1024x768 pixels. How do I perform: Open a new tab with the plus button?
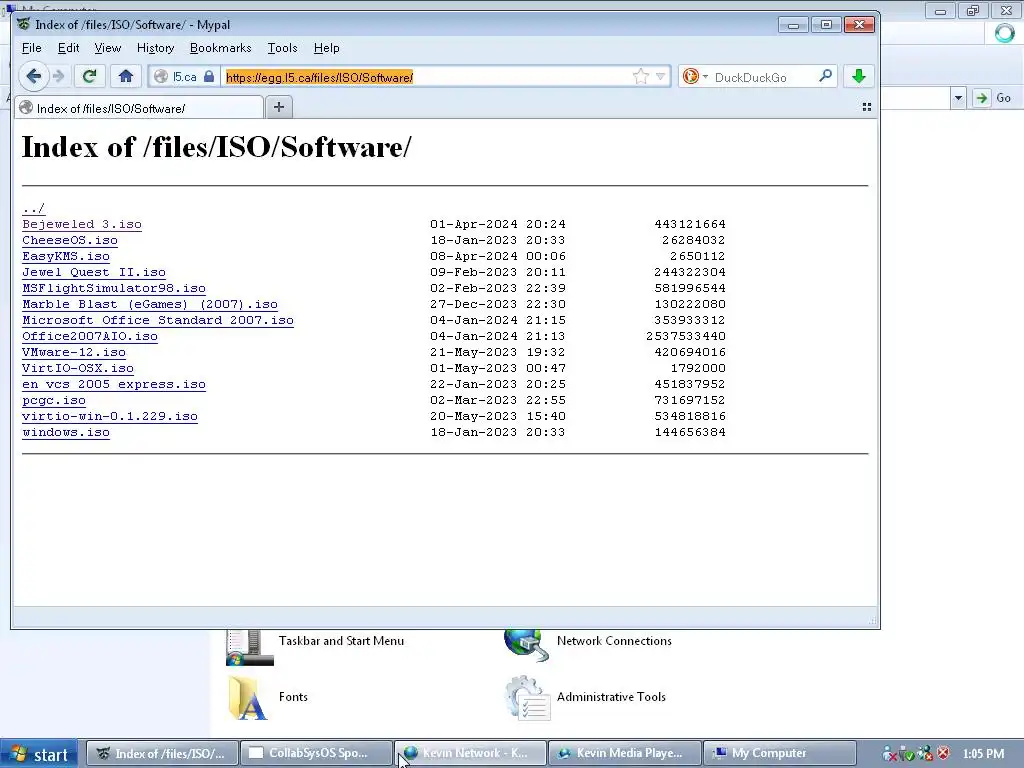(279, 107)
